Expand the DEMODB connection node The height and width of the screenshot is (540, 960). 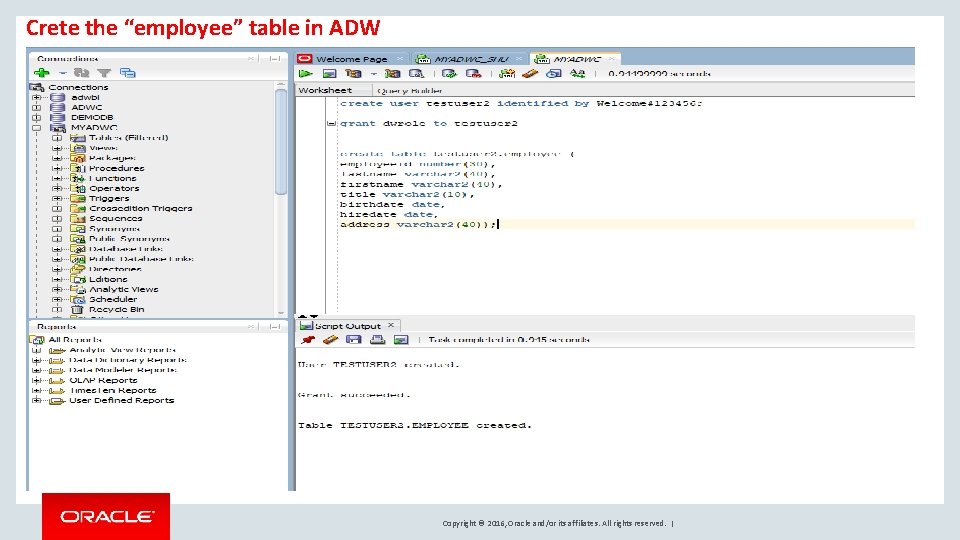click(x=37, y=118)
